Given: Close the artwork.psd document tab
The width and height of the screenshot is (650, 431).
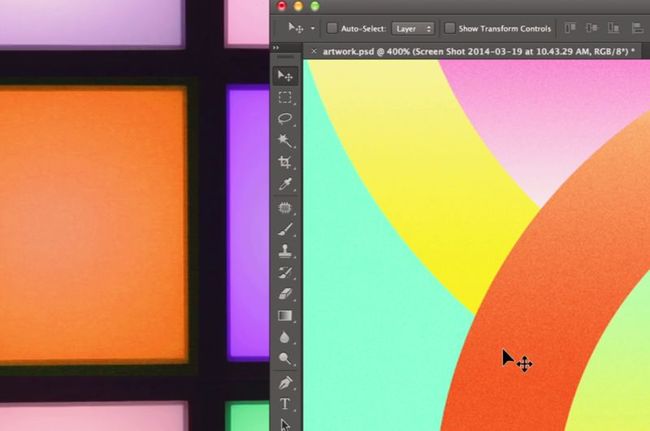Looking at the screenshot, I should coord(314,50).
